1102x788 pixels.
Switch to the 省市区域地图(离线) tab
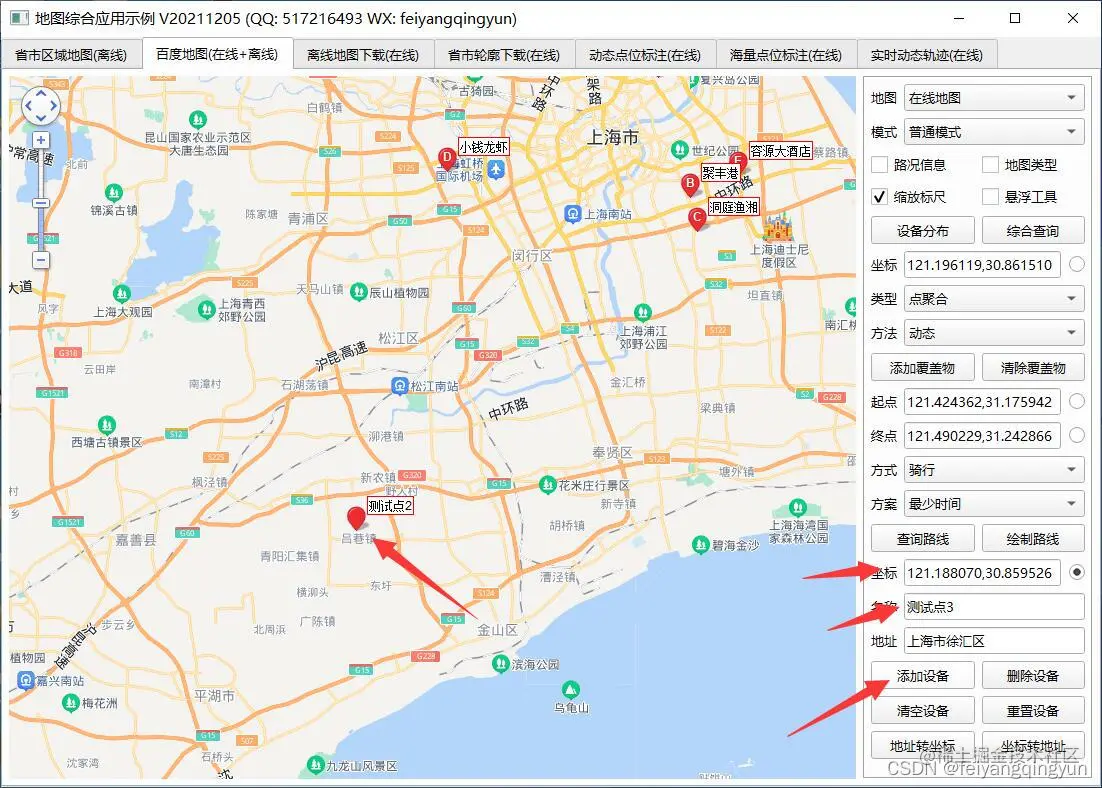click(x=71, y=55)
